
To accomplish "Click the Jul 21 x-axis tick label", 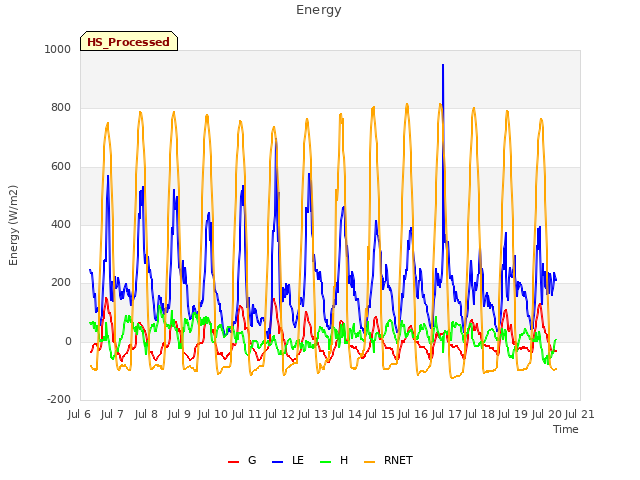I will pyautogui.click(x=580, y=415).
